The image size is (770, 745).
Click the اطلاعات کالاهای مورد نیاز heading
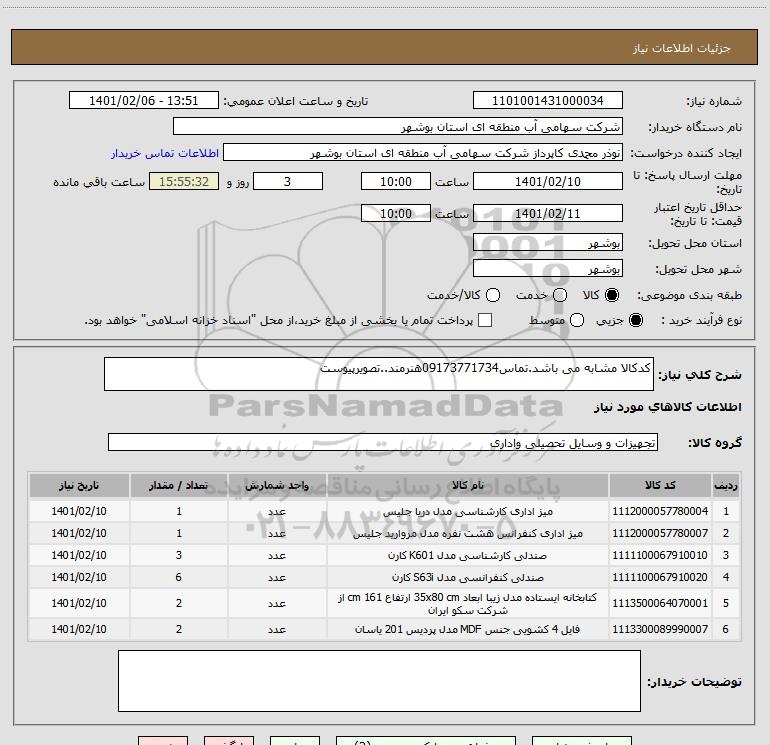click(668, 407)
